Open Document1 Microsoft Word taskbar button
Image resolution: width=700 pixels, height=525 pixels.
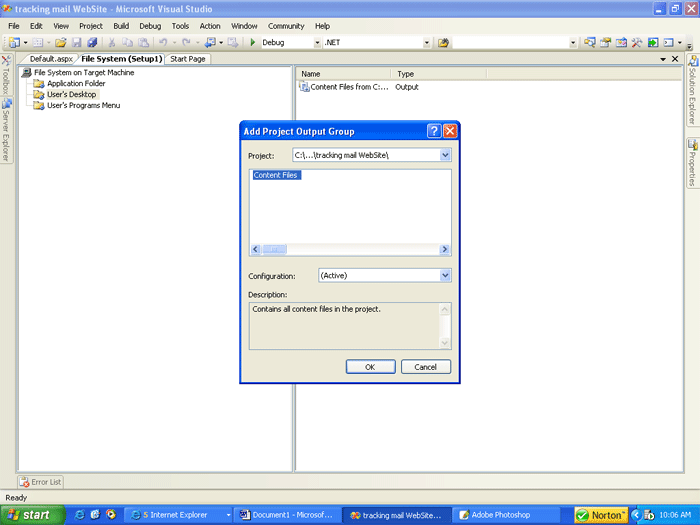288,515
